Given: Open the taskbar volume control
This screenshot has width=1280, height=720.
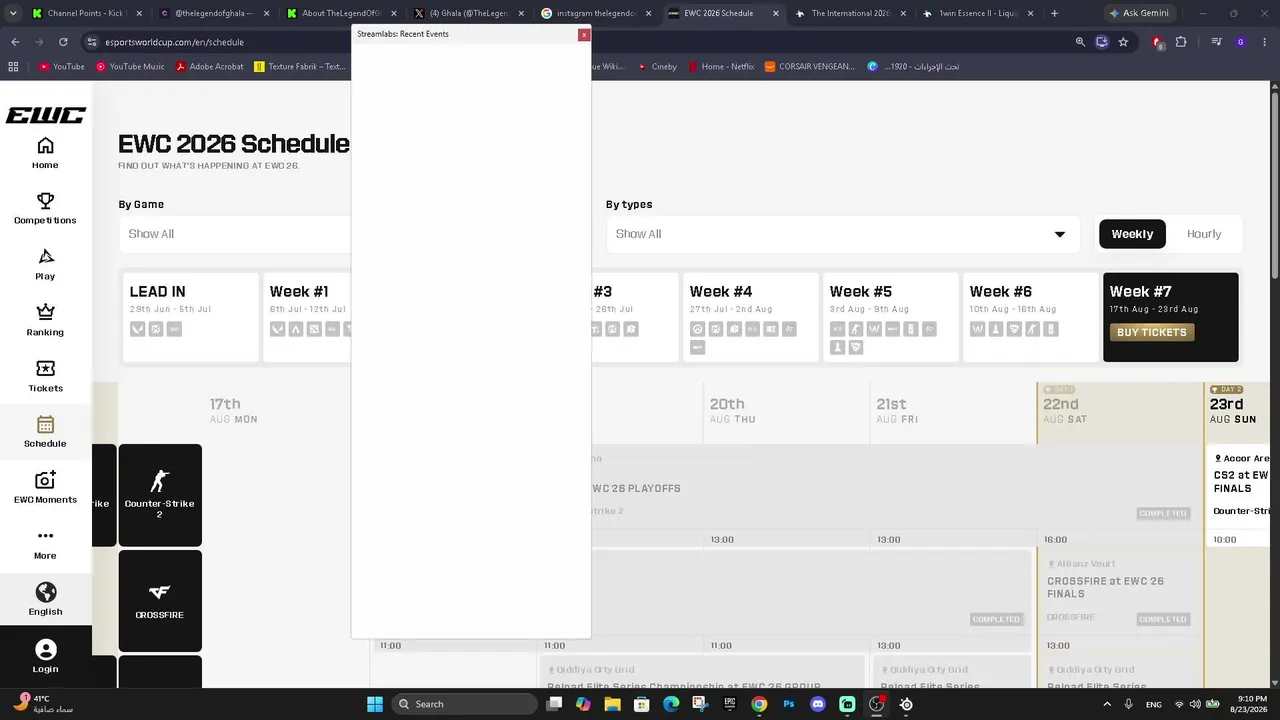Looking at the screenshot, I should (1195, 704).
